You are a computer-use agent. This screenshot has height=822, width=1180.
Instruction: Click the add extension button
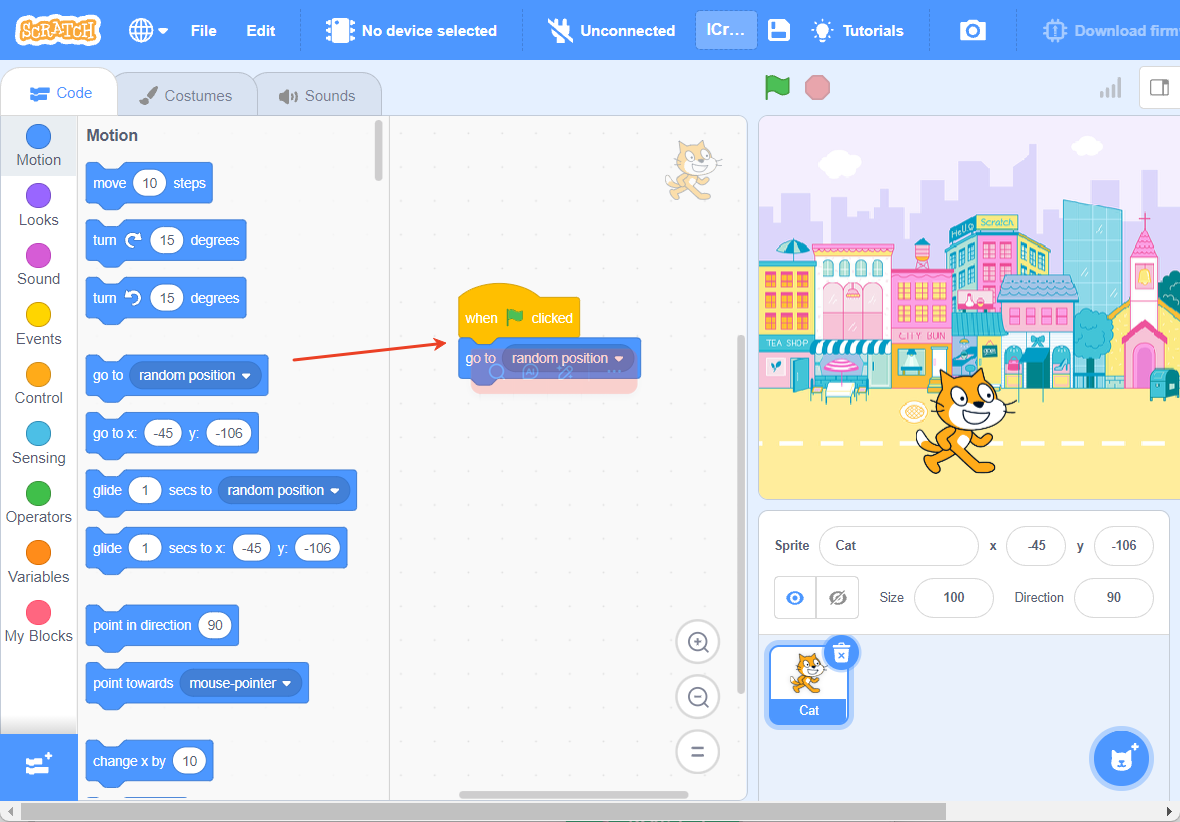pos(39,766)
